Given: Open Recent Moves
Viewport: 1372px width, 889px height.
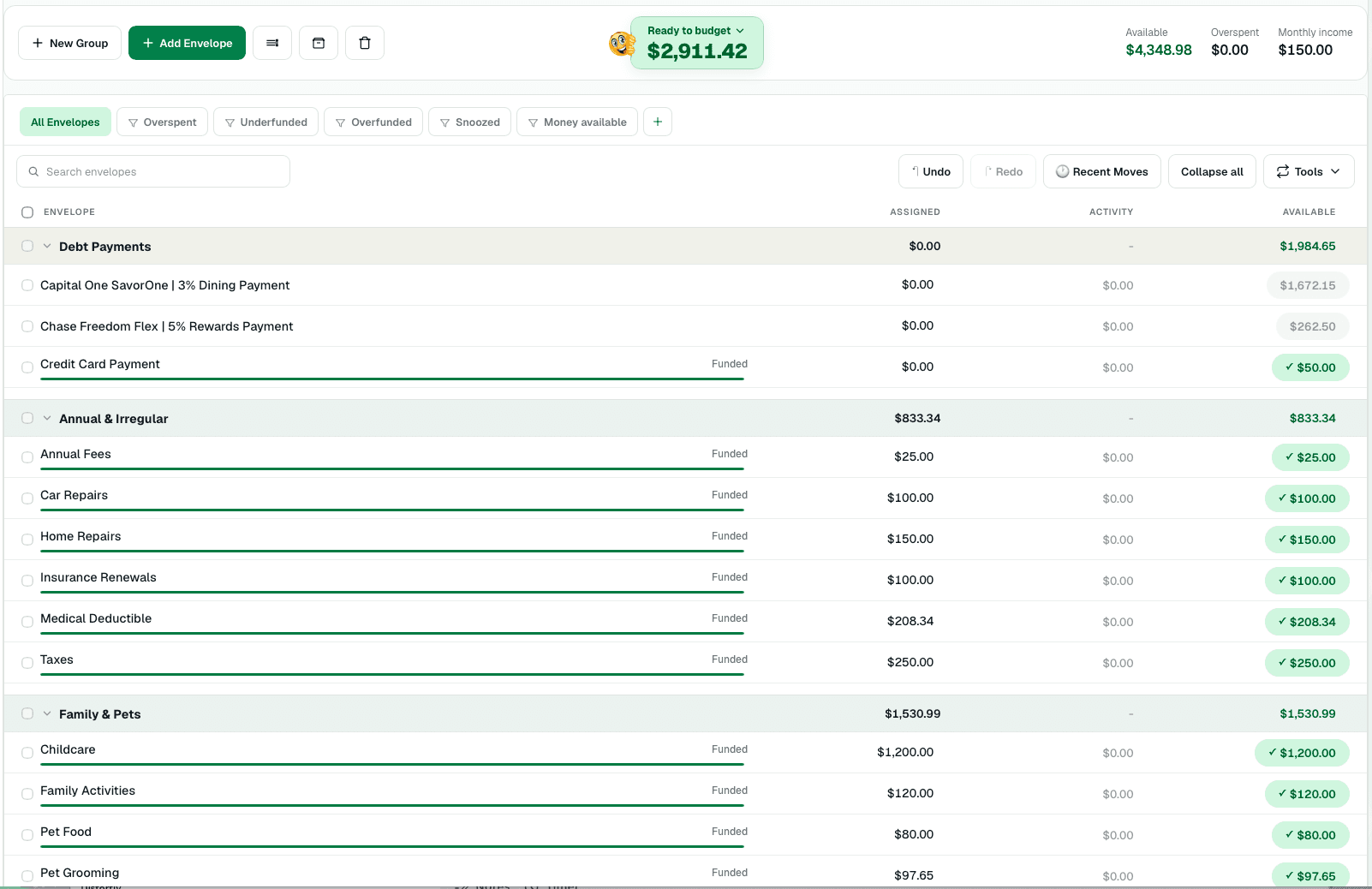Looking at the screenshot, I should click(1102, 171).
